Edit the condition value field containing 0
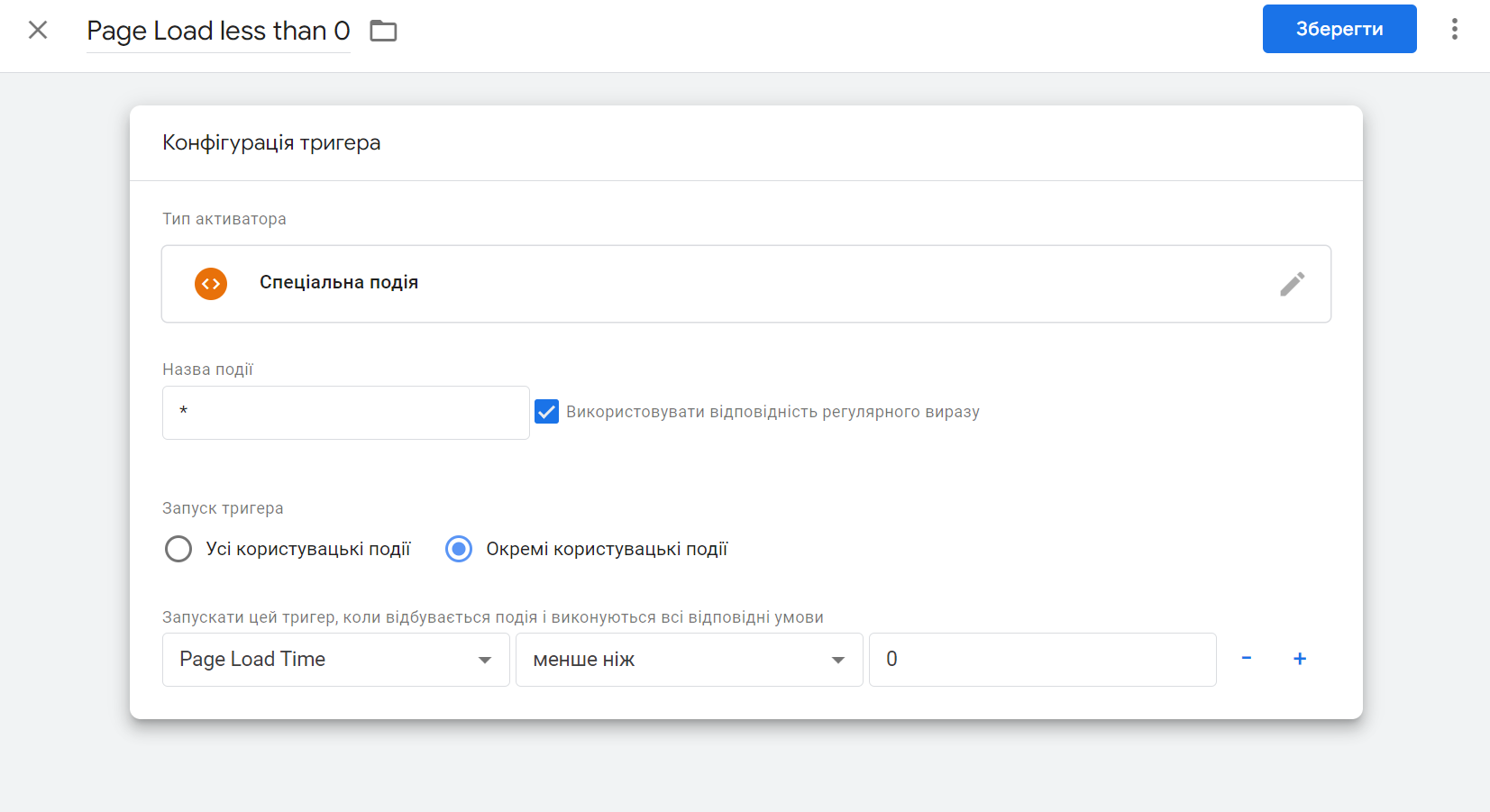1490x812 pixels. click(1042, 659)
